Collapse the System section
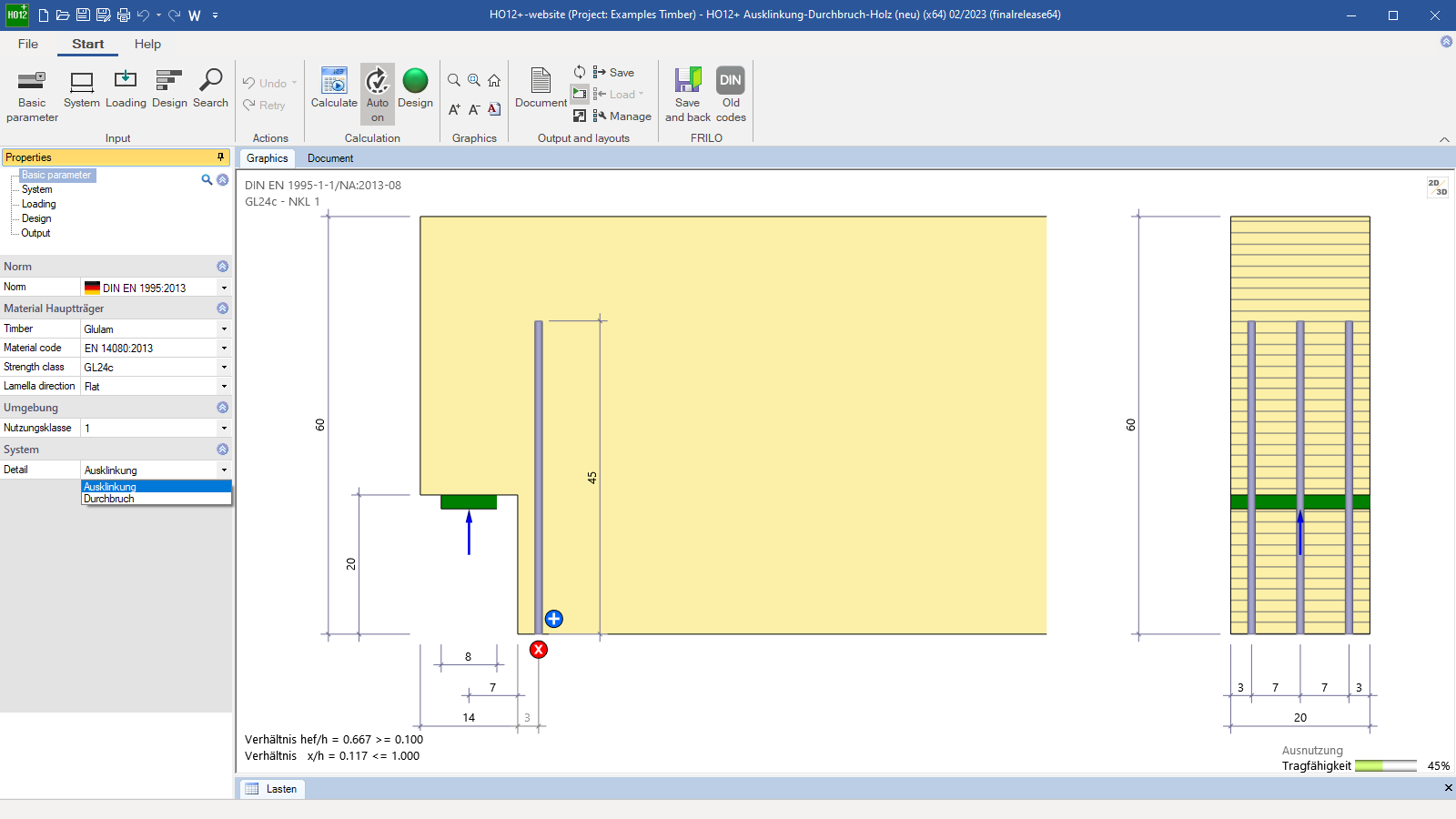The width and height of the screenshot is (1456, 819). point(222,450)
